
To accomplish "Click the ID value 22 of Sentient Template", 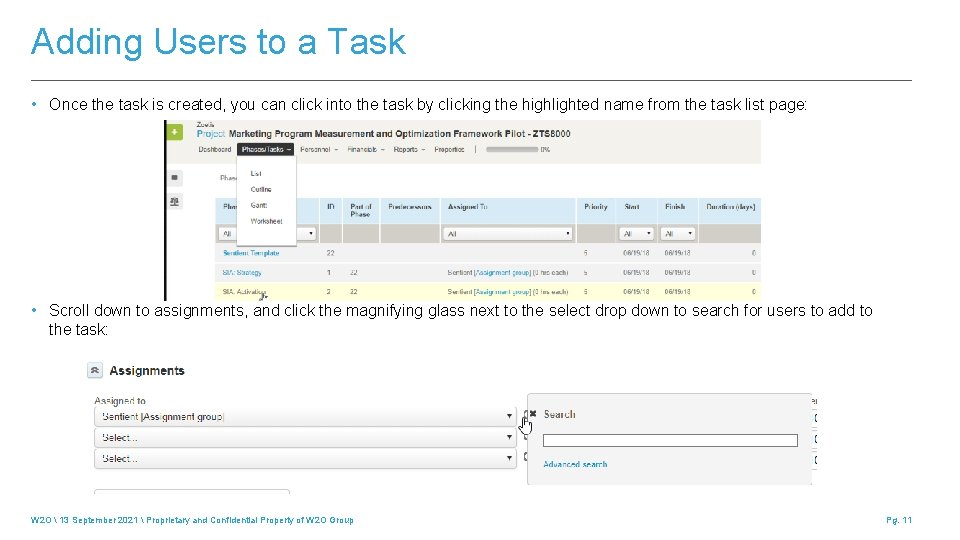I will point(331,253).
